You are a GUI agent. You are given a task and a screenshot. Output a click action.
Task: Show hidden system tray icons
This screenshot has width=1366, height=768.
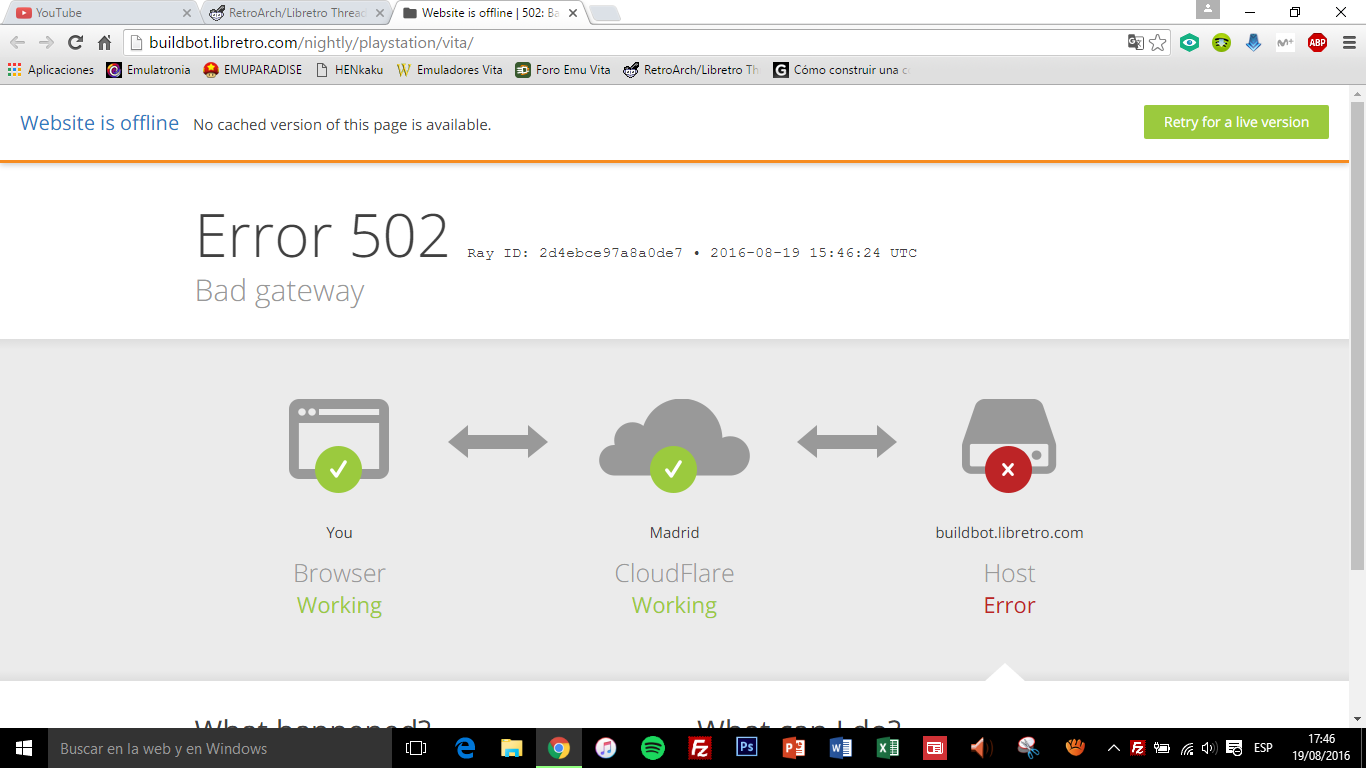(x=1113, y=748)
